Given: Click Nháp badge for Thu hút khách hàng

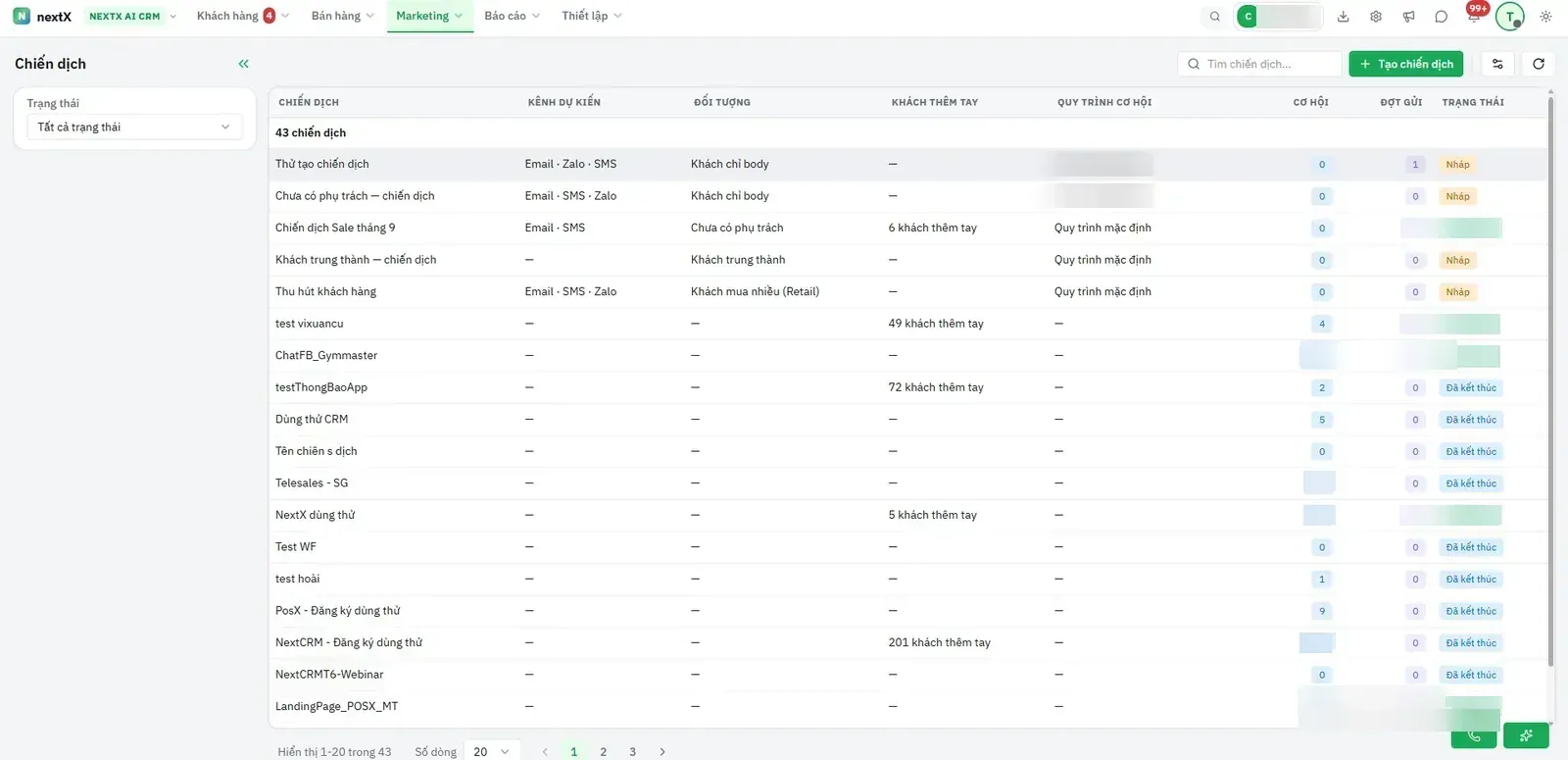Looking at the screenshot, I should tap(1458, 292).
